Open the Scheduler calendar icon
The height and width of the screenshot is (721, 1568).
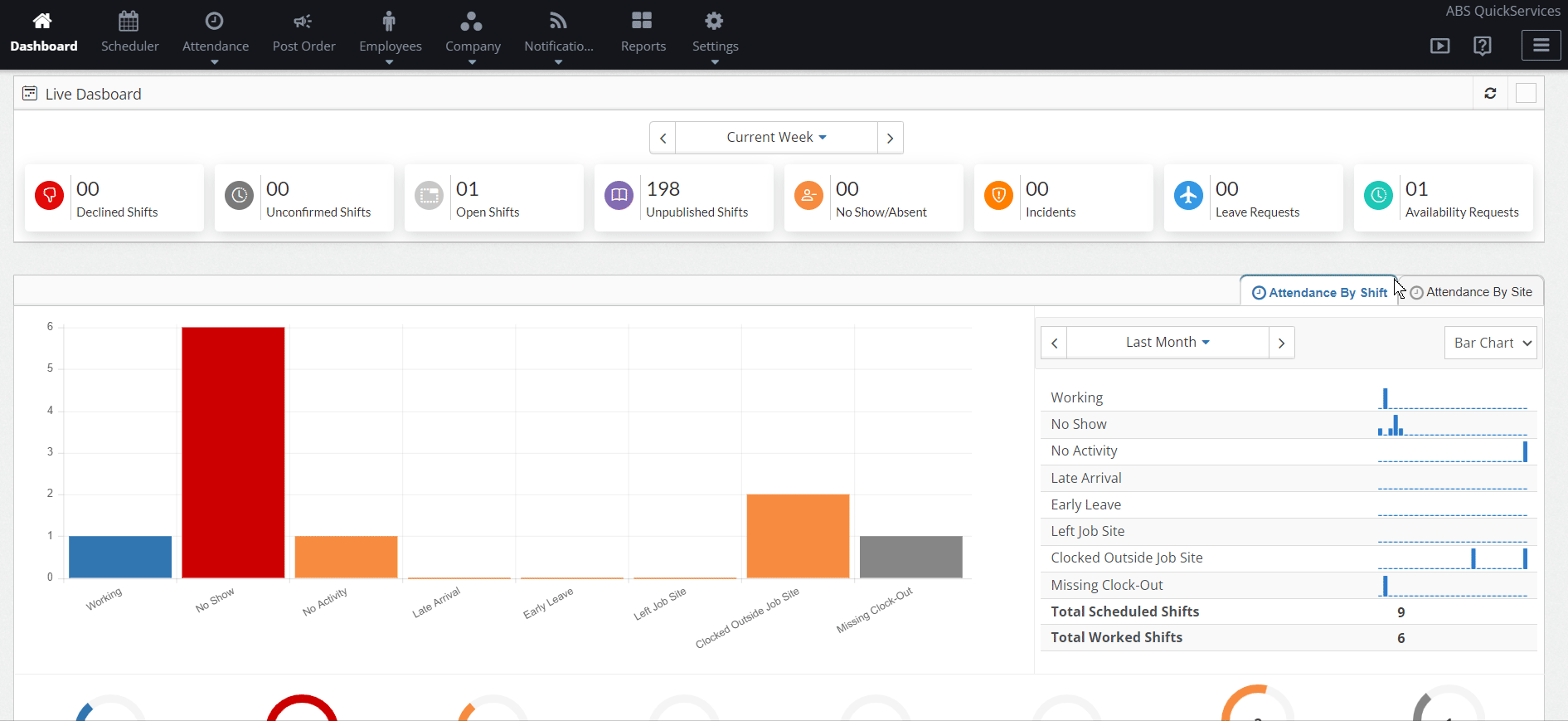click(x=129, y=21)
